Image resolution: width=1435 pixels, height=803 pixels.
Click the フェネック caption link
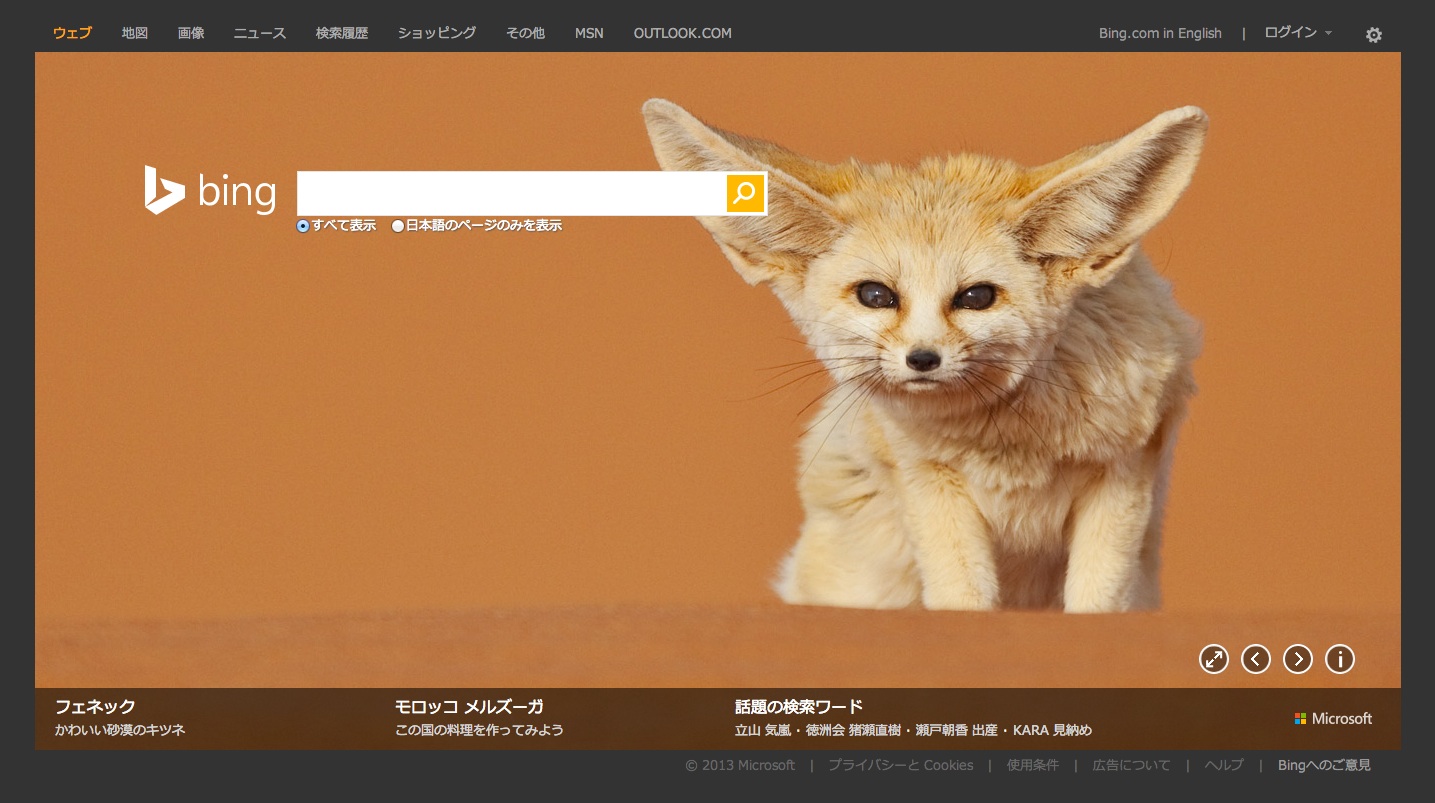point(95,707)
